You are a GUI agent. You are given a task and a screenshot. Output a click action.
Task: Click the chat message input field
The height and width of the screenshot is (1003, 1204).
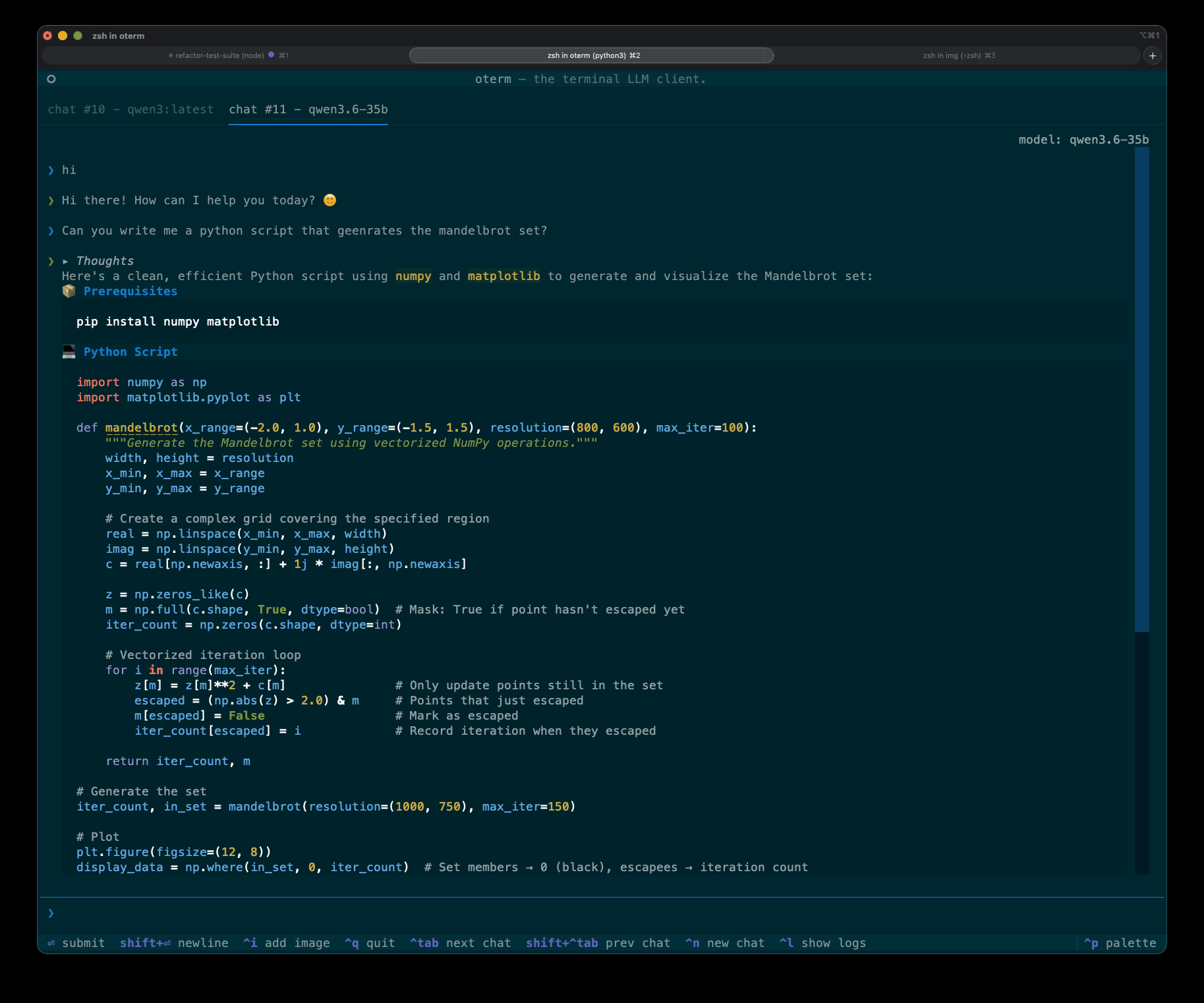tap(602, 913)
